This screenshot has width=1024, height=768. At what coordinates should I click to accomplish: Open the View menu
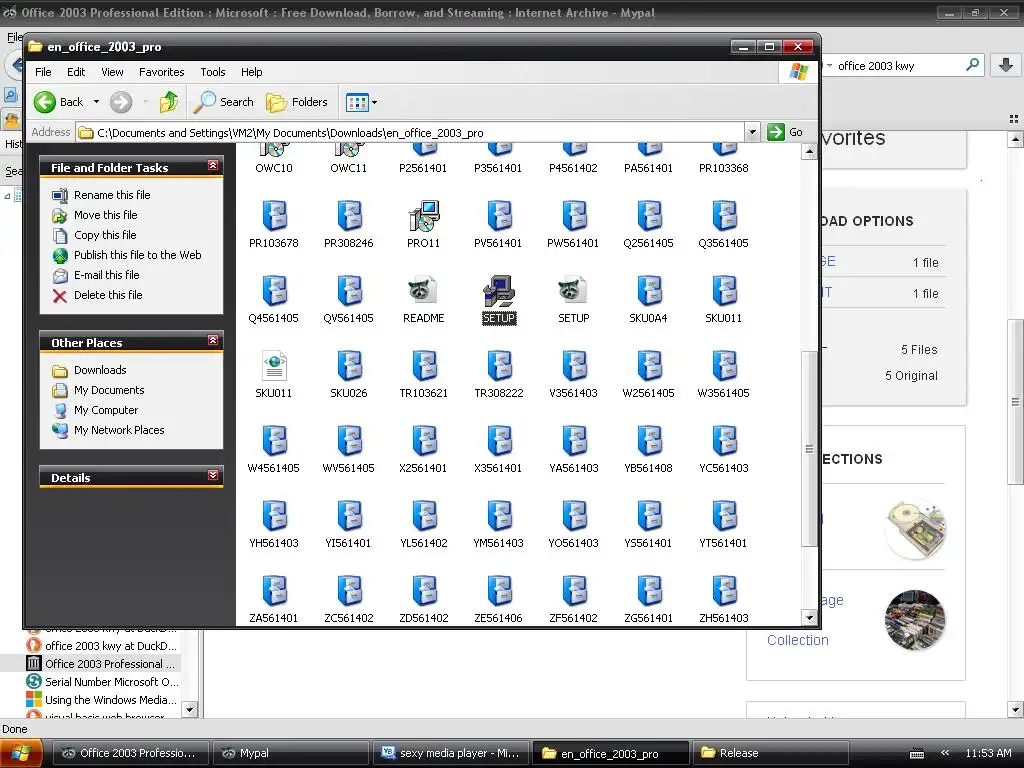(x=112, y=72)
